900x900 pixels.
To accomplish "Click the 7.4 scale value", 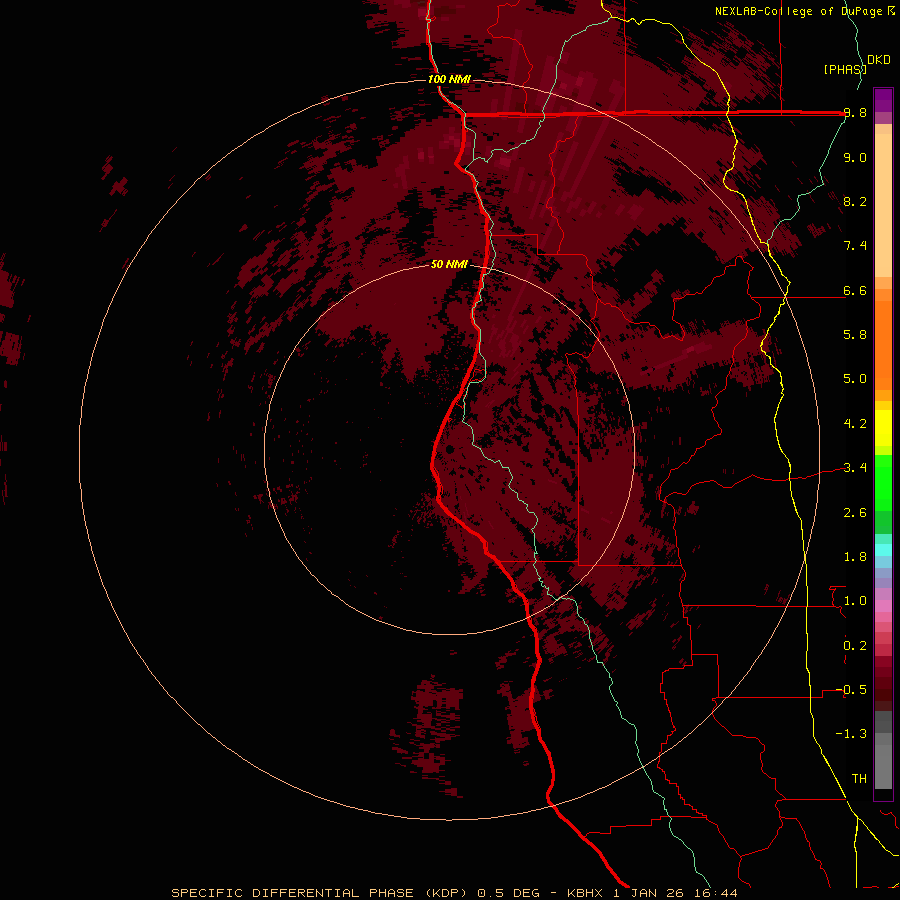I will click(855, 246).
